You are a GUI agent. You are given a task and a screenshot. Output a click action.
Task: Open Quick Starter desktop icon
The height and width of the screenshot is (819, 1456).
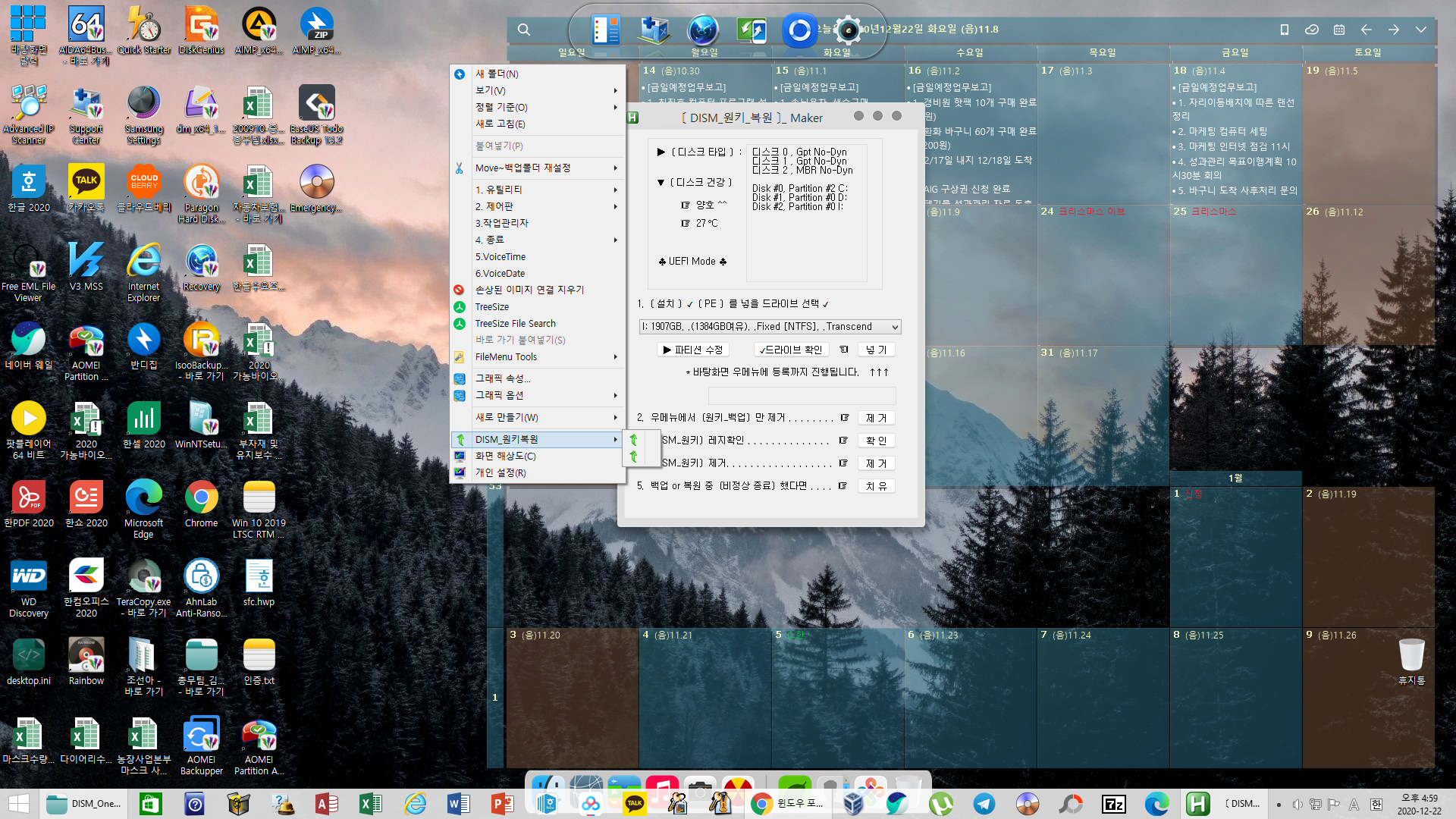144,30
